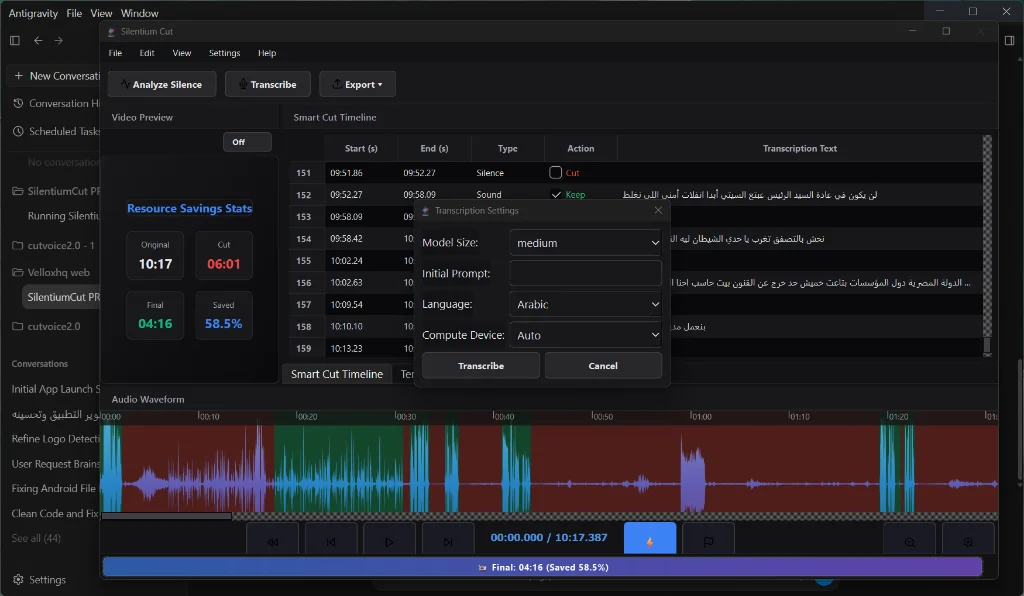Open the Compute Device dropdown
Viewport: 1024px width, 596px height.
[585, 335]
